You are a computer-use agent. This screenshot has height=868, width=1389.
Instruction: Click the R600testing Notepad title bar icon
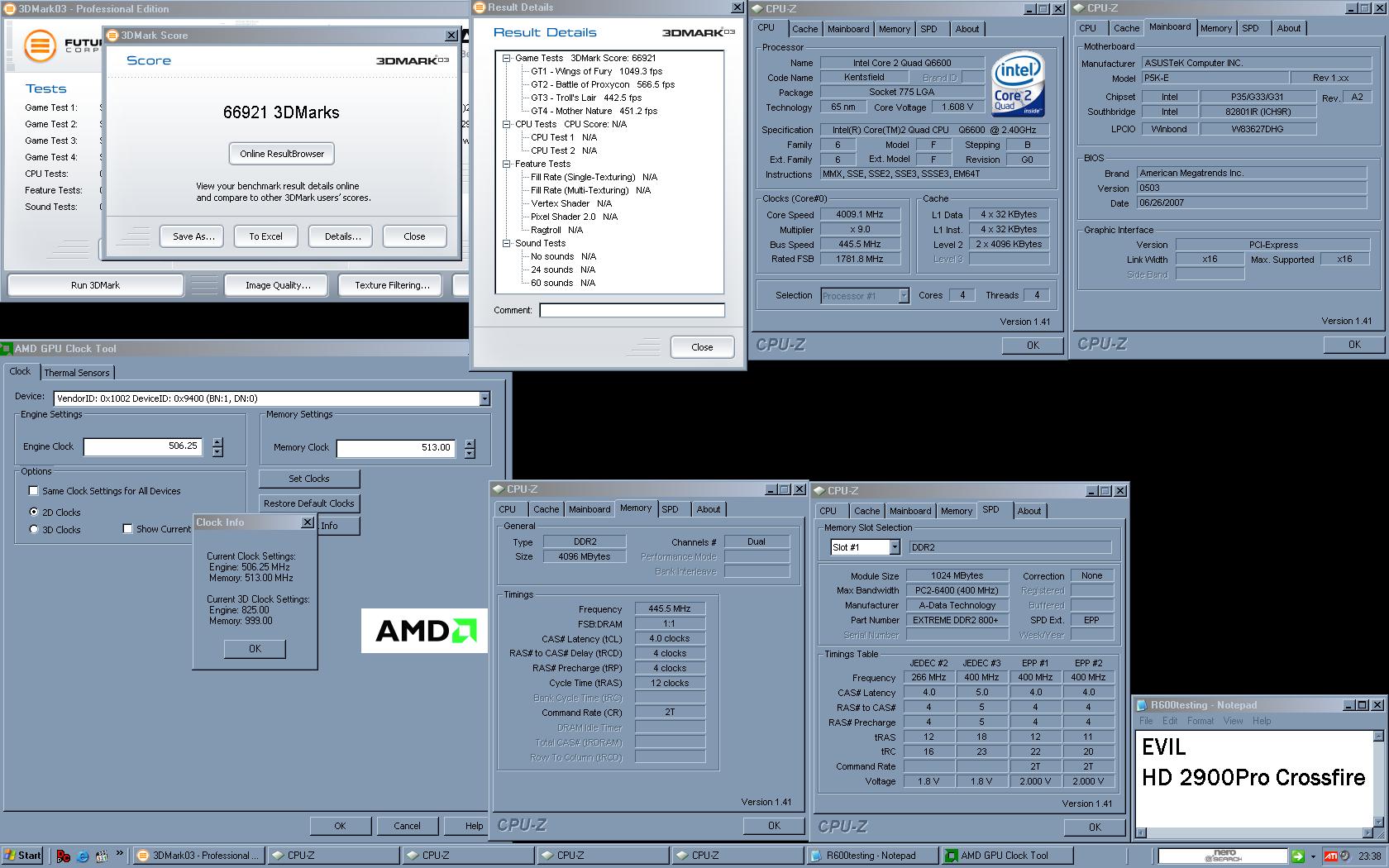[x=1143, y=705]
